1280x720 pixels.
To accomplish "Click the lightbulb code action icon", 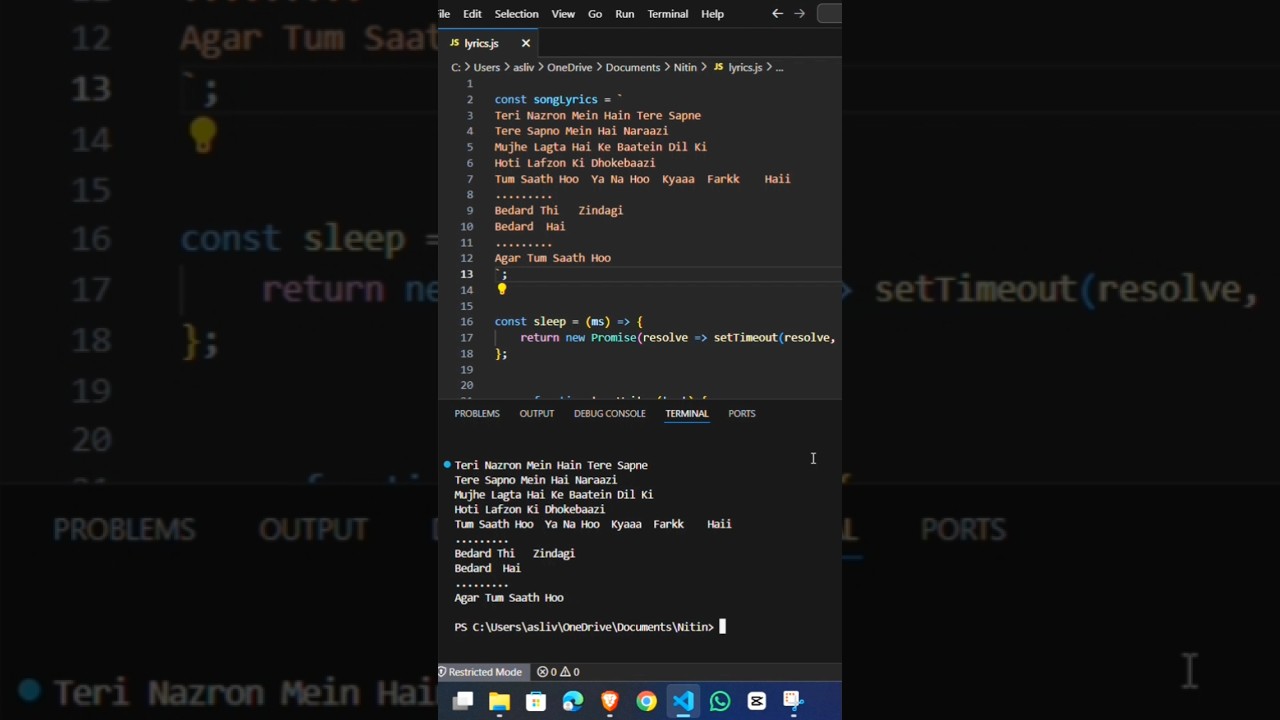I will [x=502, y=289].
